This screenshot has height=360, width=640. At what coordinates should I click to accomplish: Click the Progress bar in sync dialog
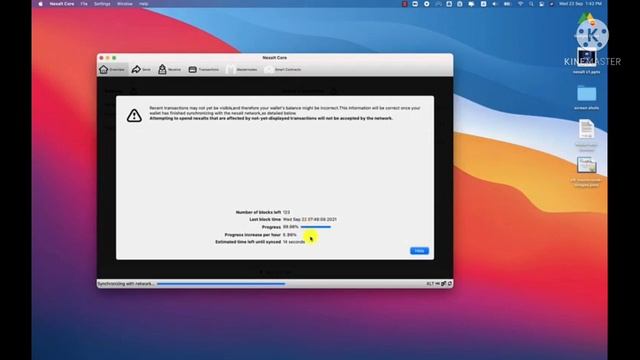tap(316, 227)
